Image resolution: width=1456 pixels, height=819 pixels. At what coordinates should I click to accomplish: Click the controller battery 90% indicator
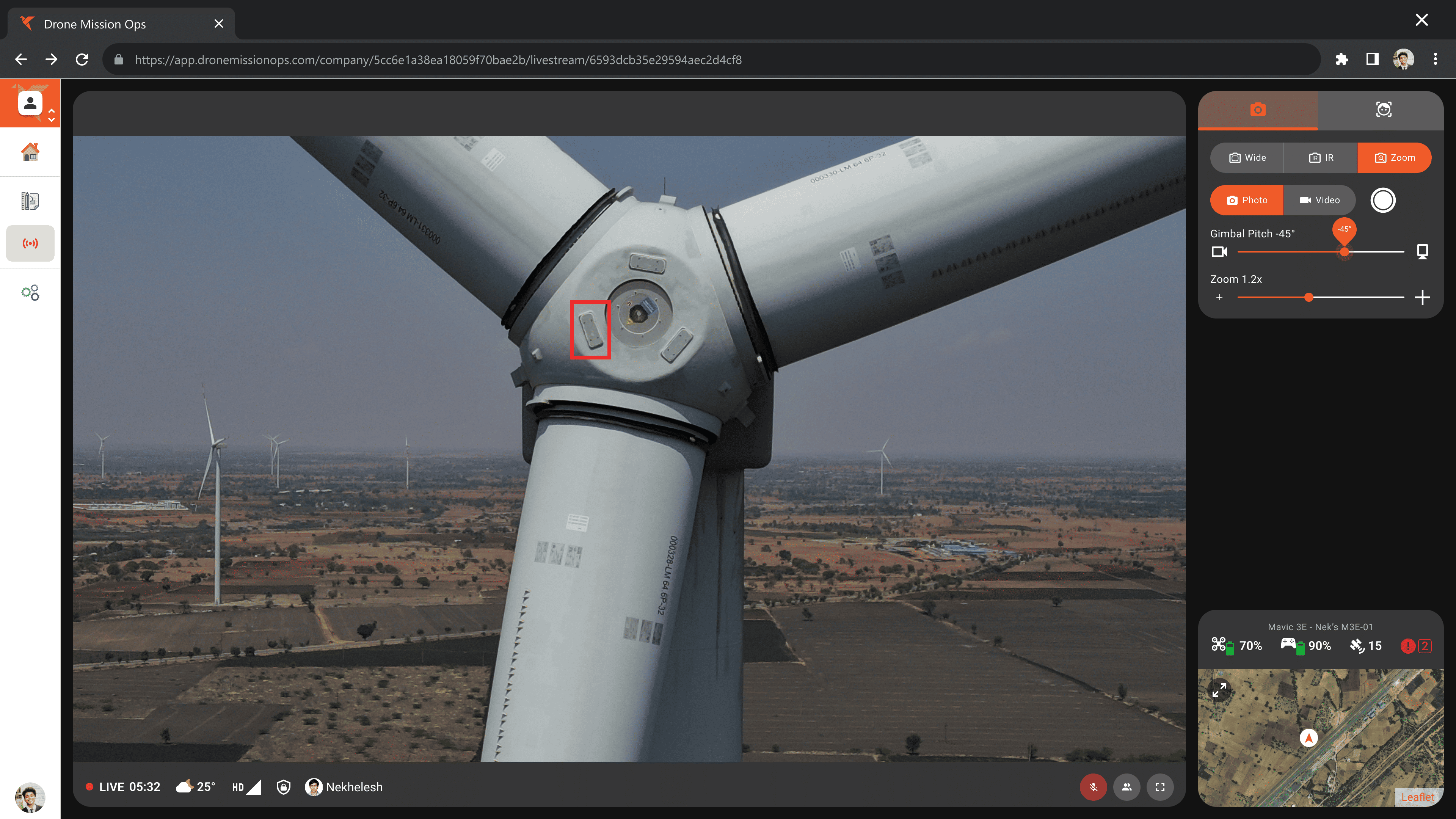click(x=1305, y=645)
